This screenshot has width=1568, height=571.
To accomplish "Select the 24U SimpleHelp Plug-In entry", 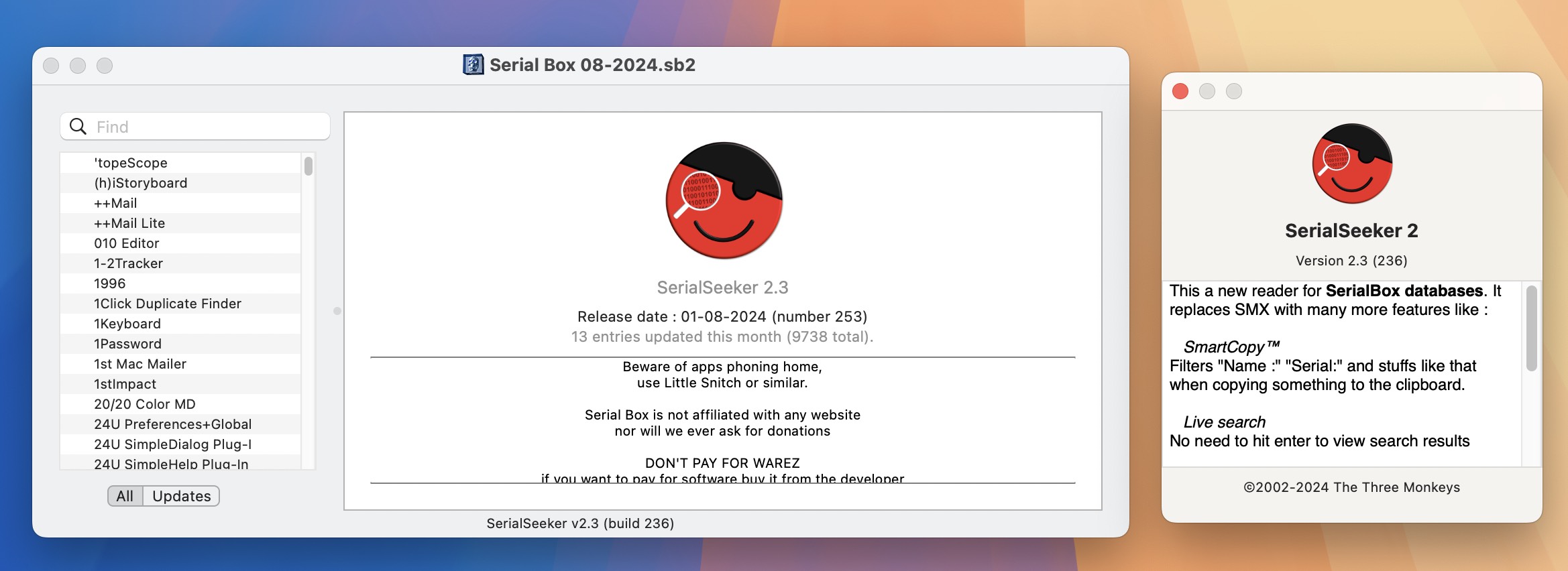I will tap(180, 462).
